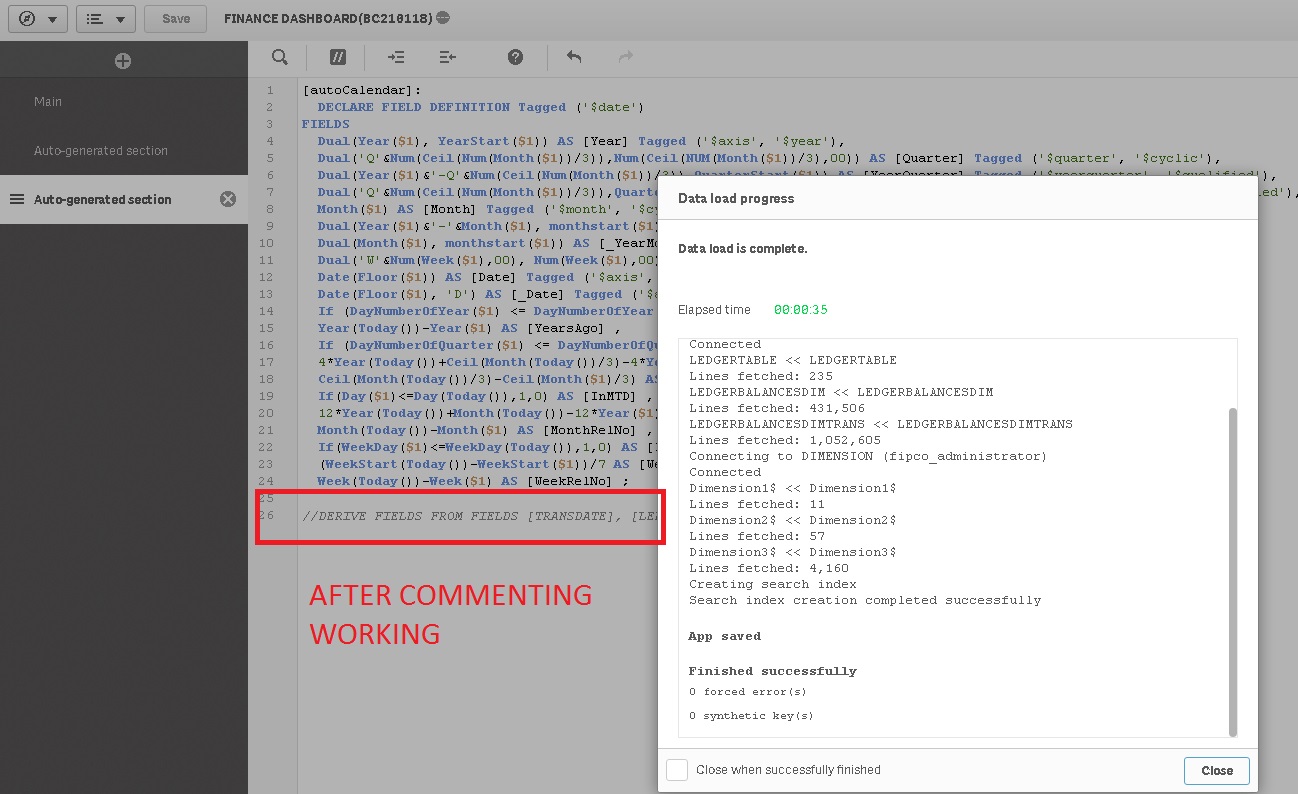Open the list view options menu
The width and height of the screenshot is (1298, 794).
coord(106,19)
